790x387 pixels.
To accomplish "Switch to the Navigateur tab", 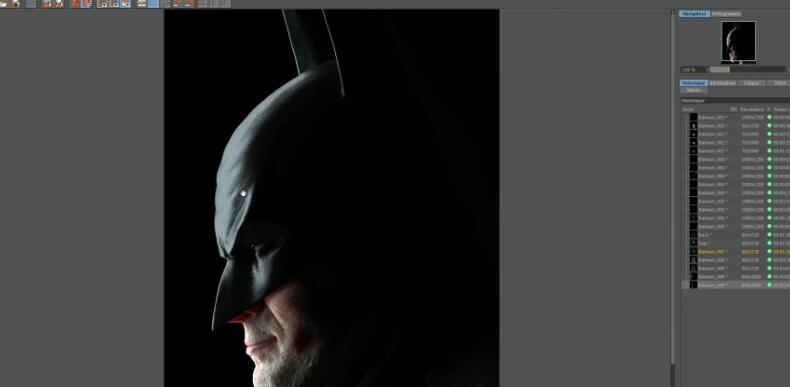I will 694,14.
